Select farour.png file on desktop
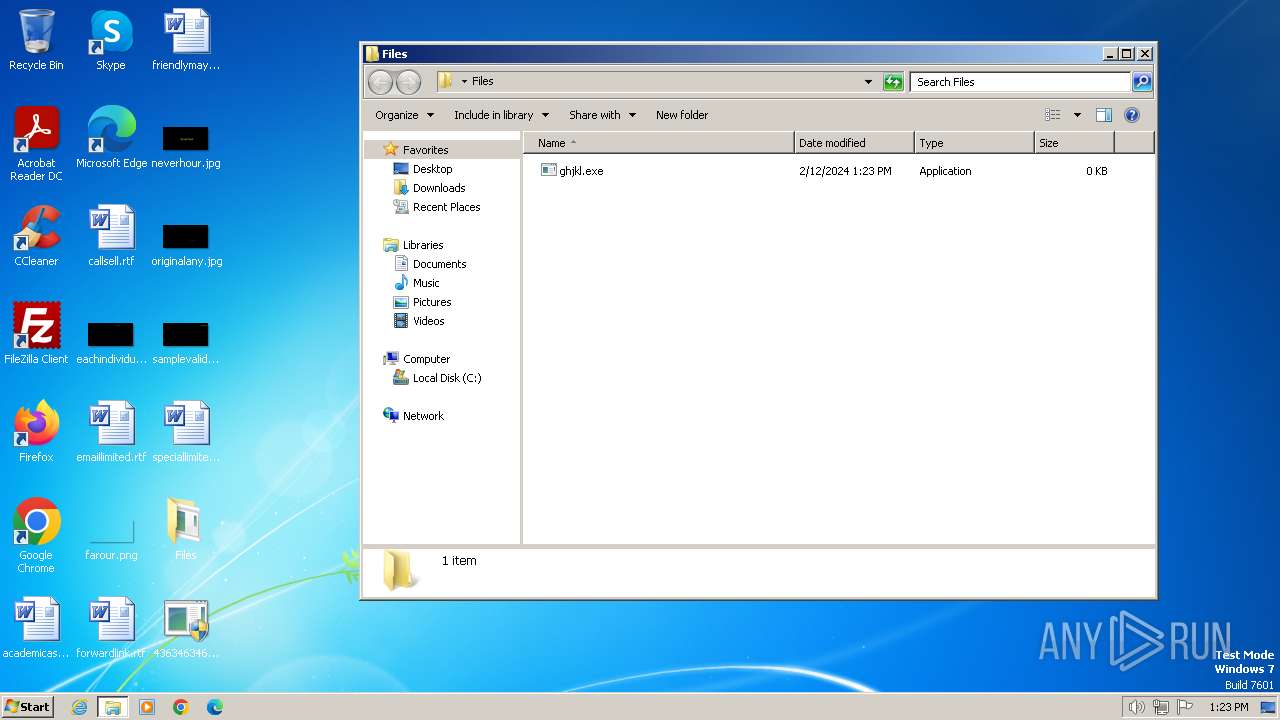Screen dimensions: 1280x720 pyautogui.click(x=111, y=536)
